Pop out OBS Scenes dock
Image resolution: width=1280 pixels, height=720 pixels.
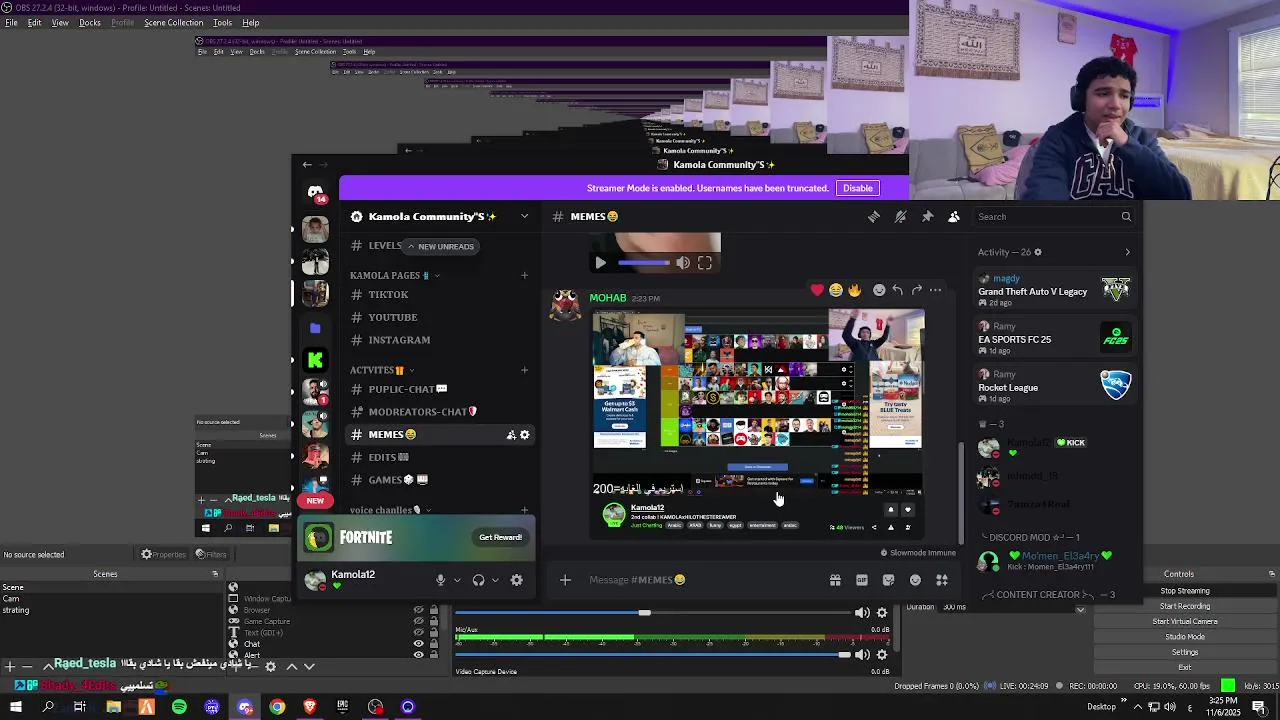pos(215,574)
